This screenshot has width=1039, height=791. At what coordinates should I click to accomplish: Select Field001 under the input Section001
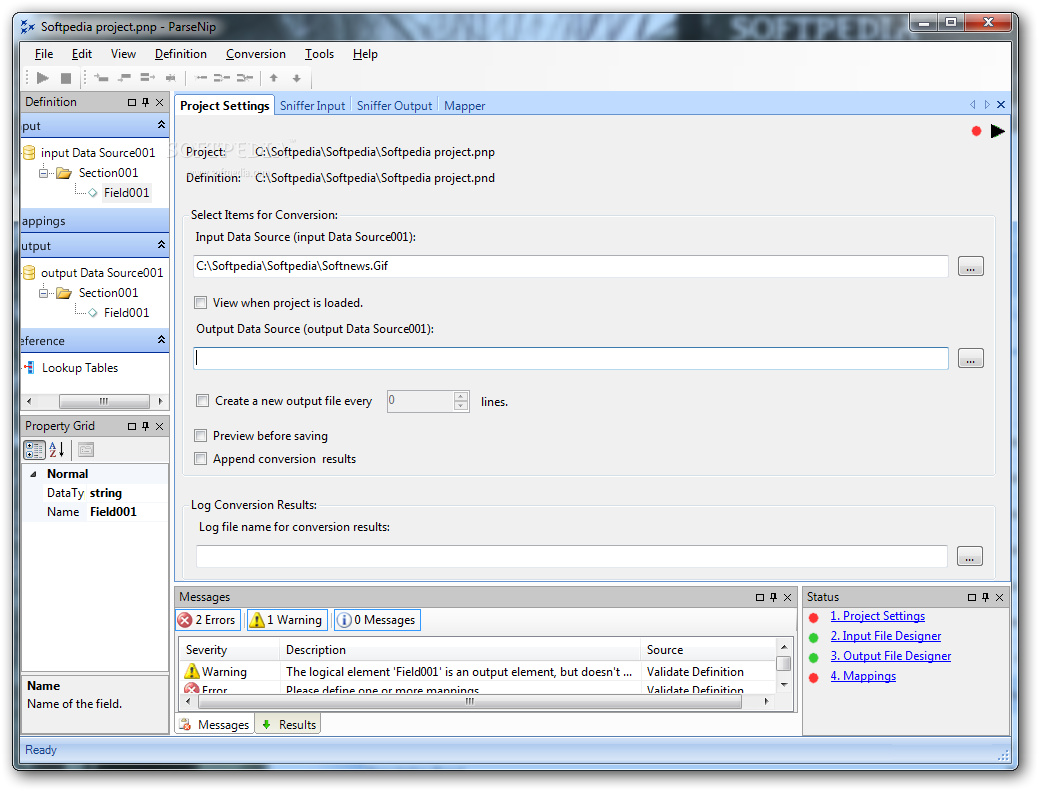tap(126, 193)
